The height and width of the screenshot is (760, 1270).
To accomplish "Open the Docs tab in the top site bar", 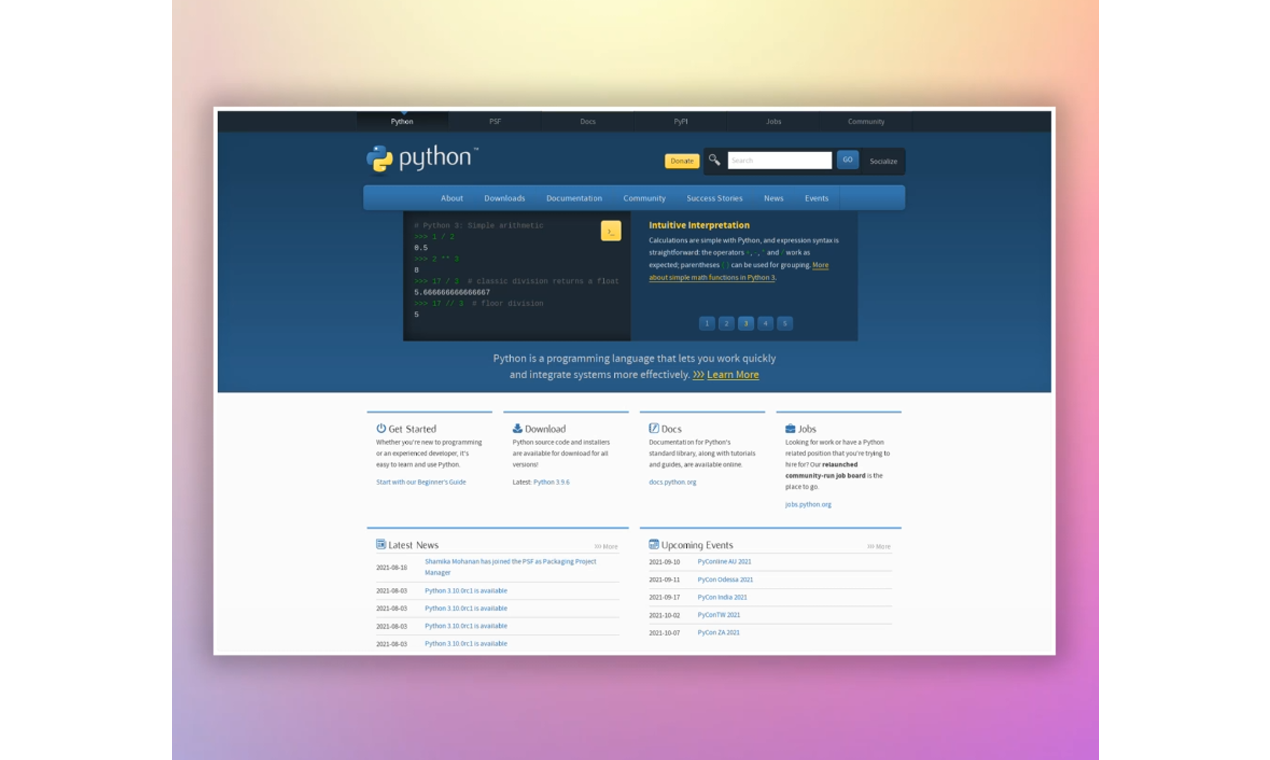I will pos(588,121).
